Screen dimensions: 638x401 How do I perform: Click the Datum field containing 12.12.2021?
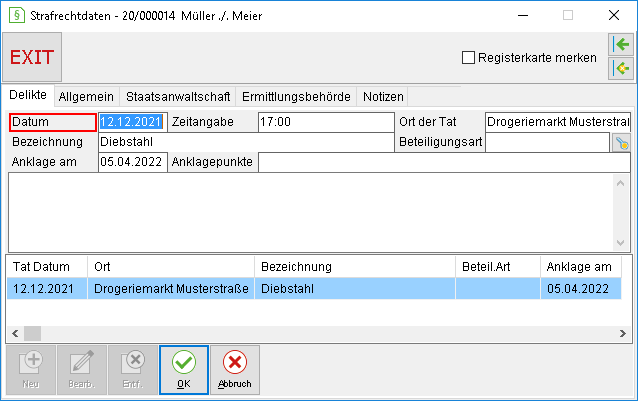click(x=133, y=122)
